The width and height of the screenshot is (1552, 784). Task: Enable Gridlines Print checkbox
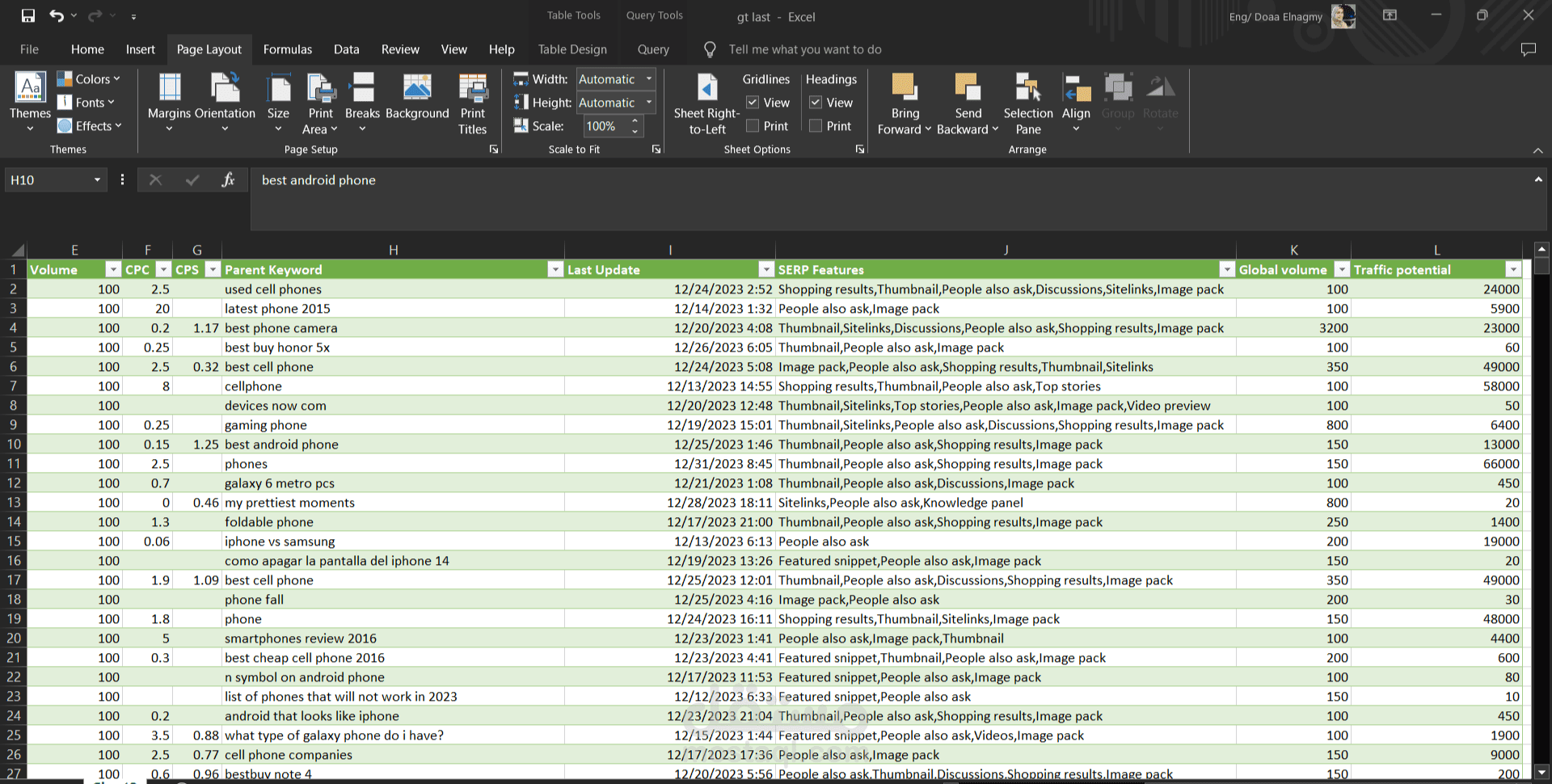753,126
